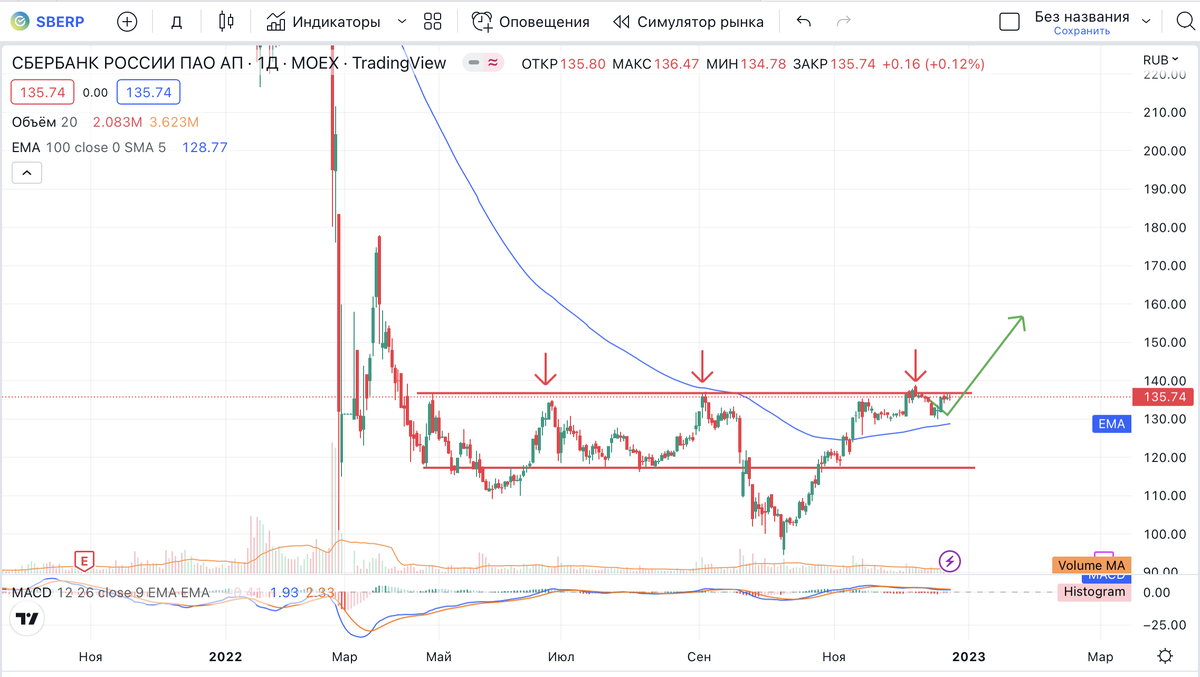Image resolution: width=1200 pixels, height=677 pixels.
Task: Redo the chart action
Action: [x=843, y=21]
